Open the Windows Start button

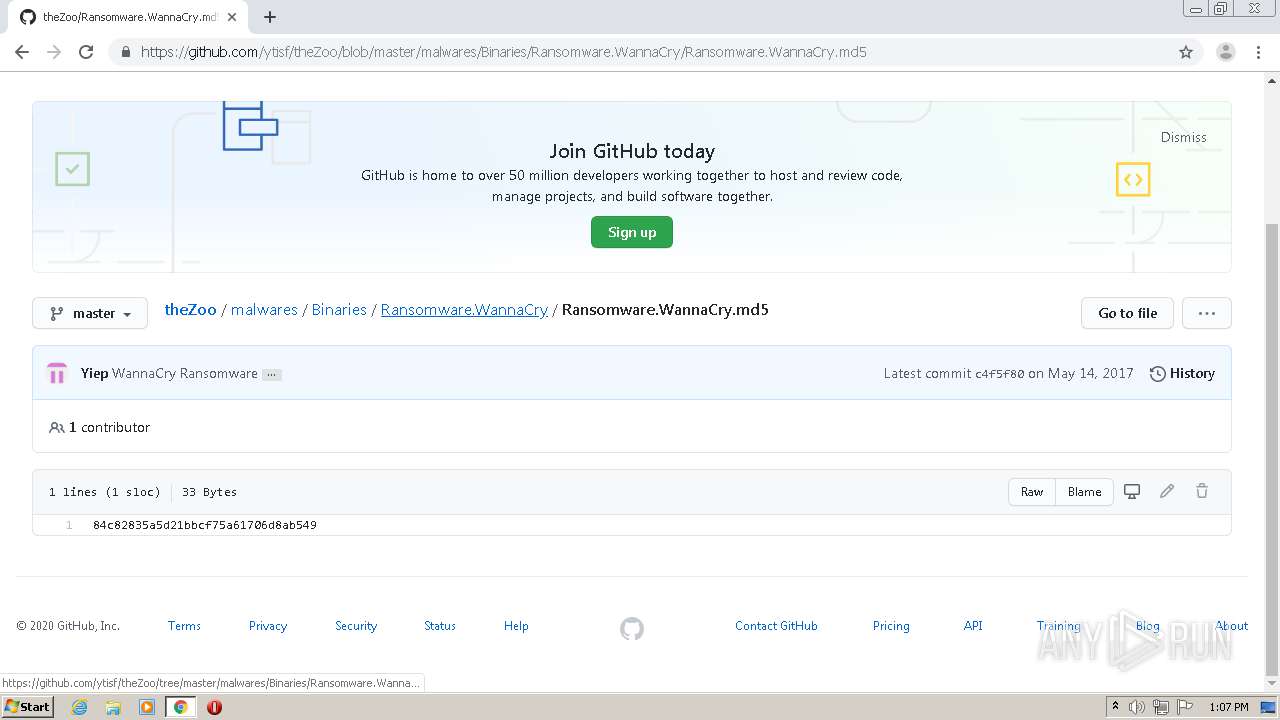tap(28, 706)
